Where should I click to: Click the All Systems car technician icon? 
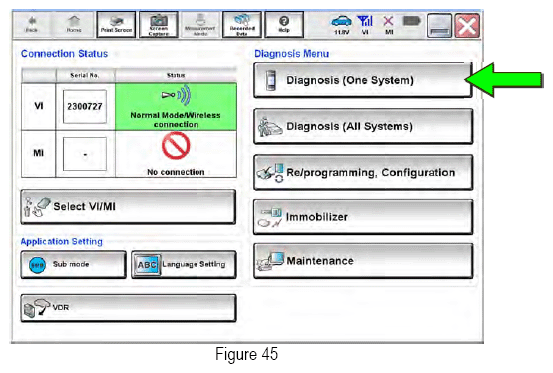269,127
